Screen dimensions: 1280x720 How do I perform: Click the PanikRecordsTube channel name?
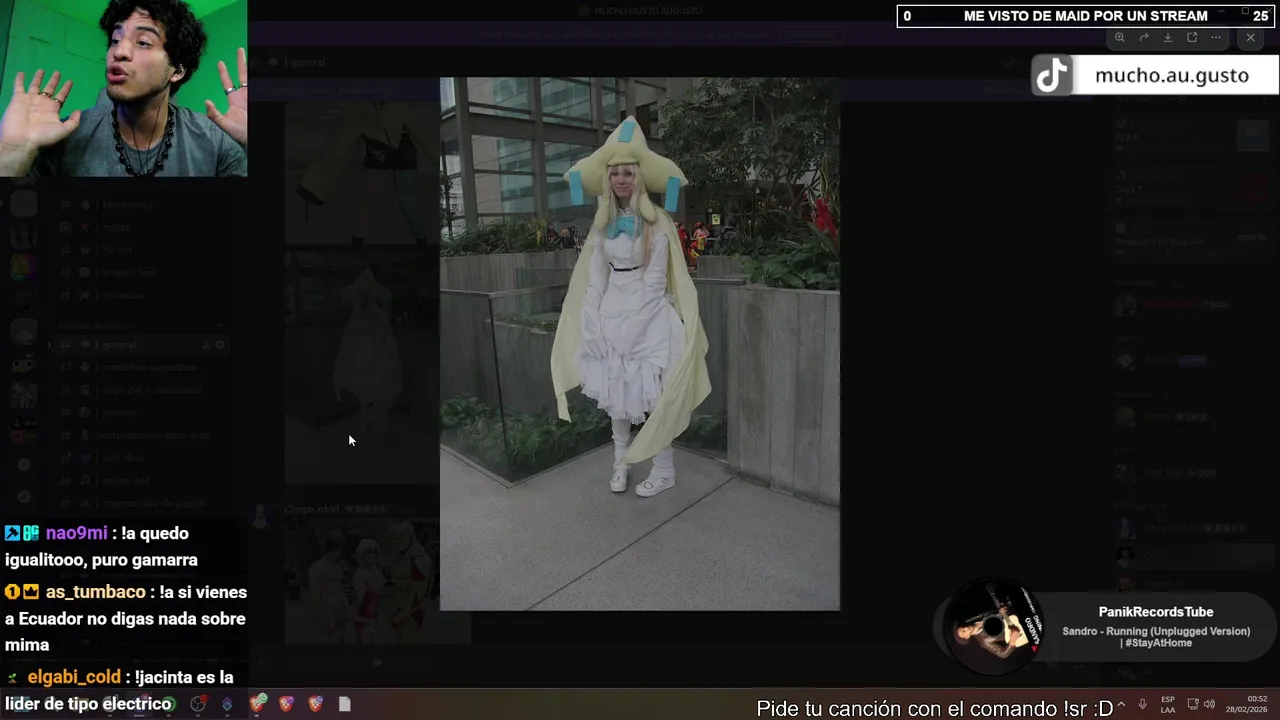tap(1156, 612)
